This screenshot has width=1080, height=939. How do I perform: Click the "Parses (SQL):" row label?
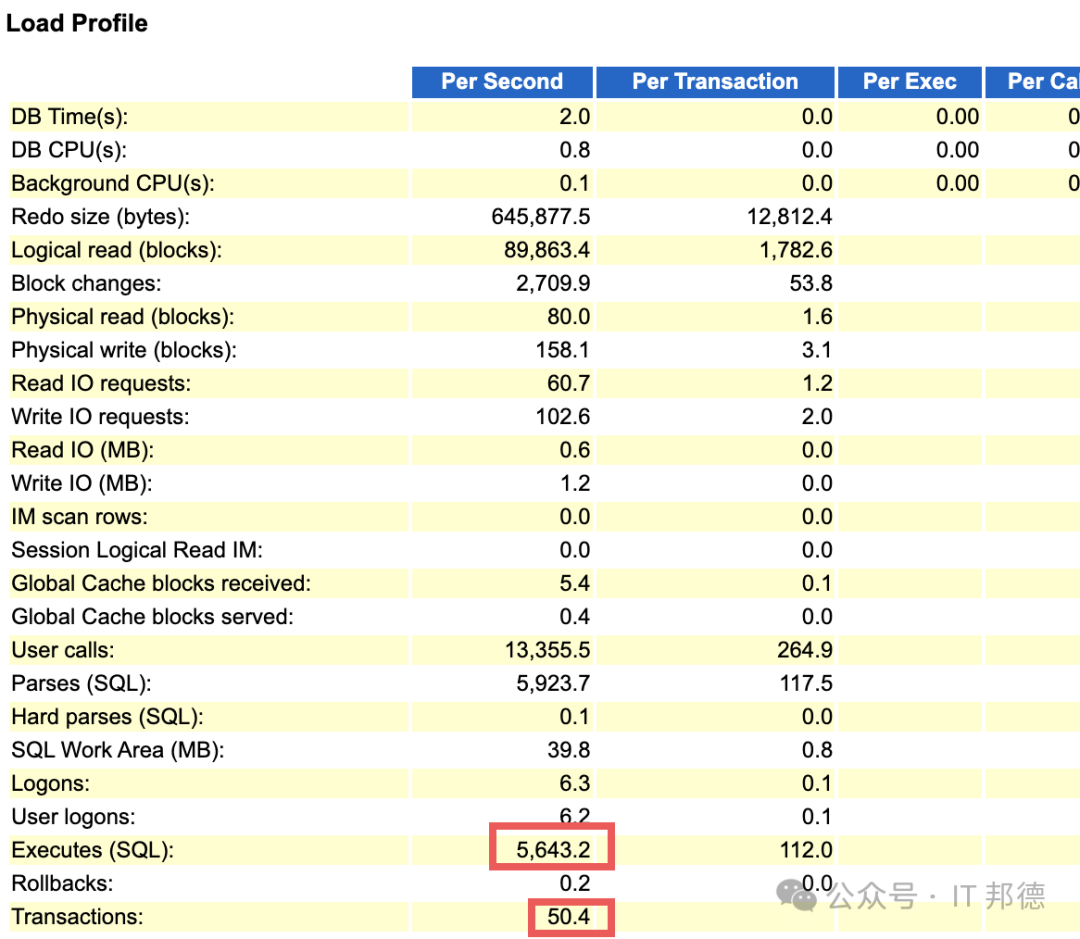(81, 684)
